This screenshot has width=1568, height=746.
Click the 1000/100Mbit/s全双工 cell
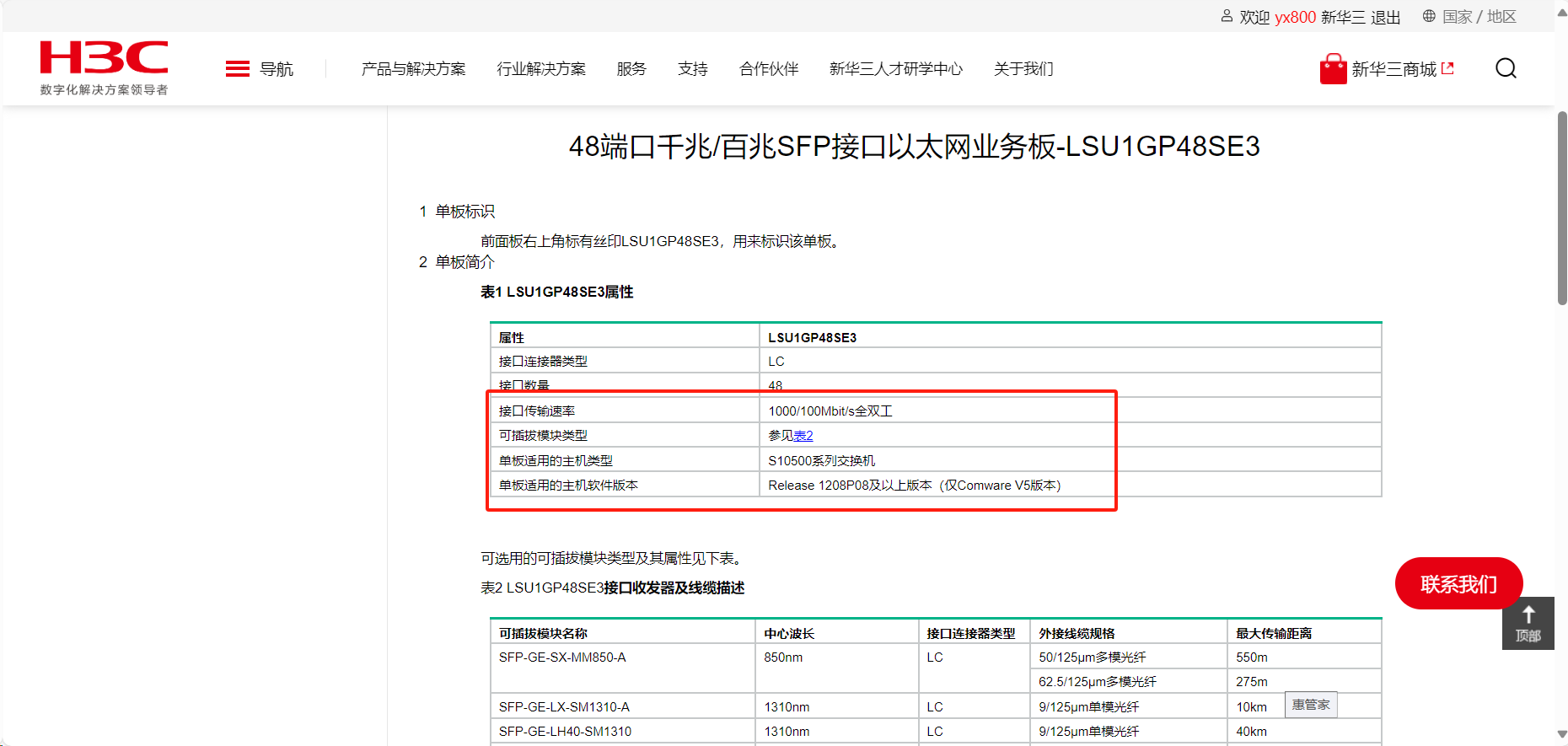point(1071,411)
